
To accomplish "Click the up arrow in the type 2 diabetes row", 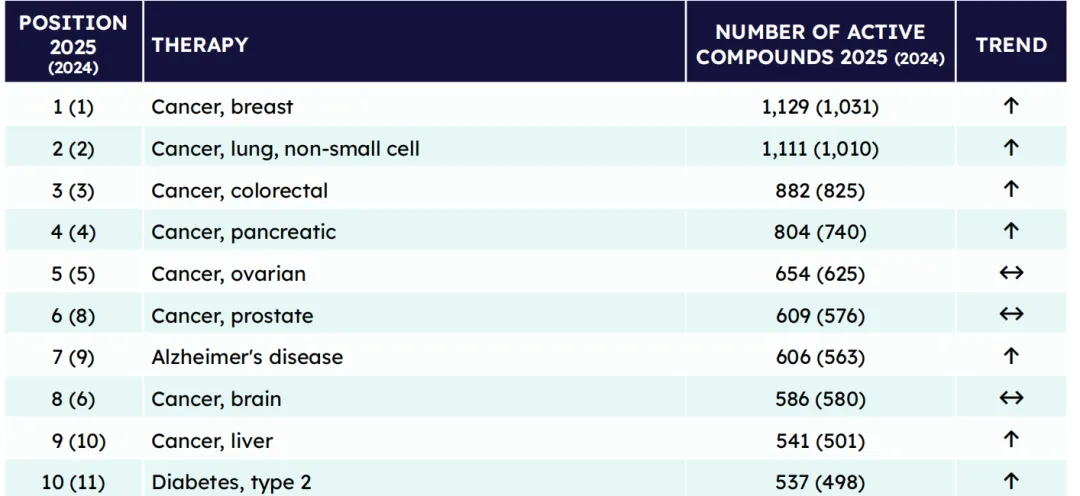I will click(x=1011, y=481).
